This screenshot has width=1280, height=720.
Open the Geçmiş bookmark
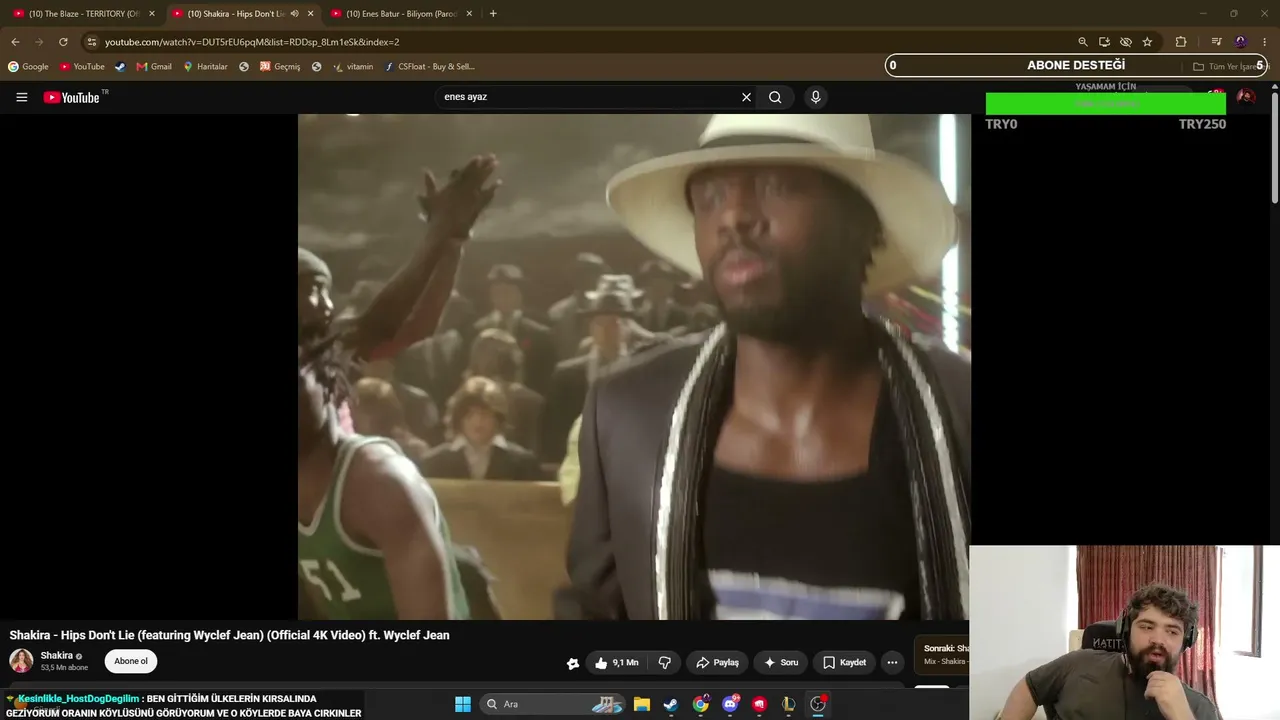click(x=280, y=67)
